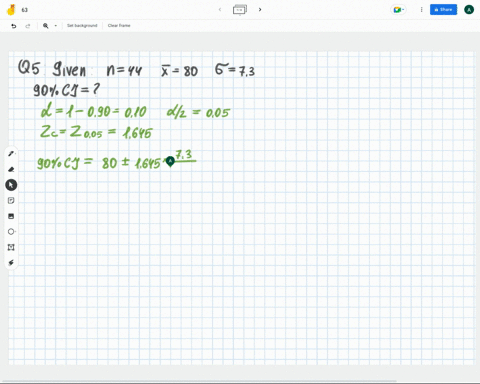This screenshot has height=384, width=480.
Task: Open the more options menu
Action: click(x=421, y=10)
